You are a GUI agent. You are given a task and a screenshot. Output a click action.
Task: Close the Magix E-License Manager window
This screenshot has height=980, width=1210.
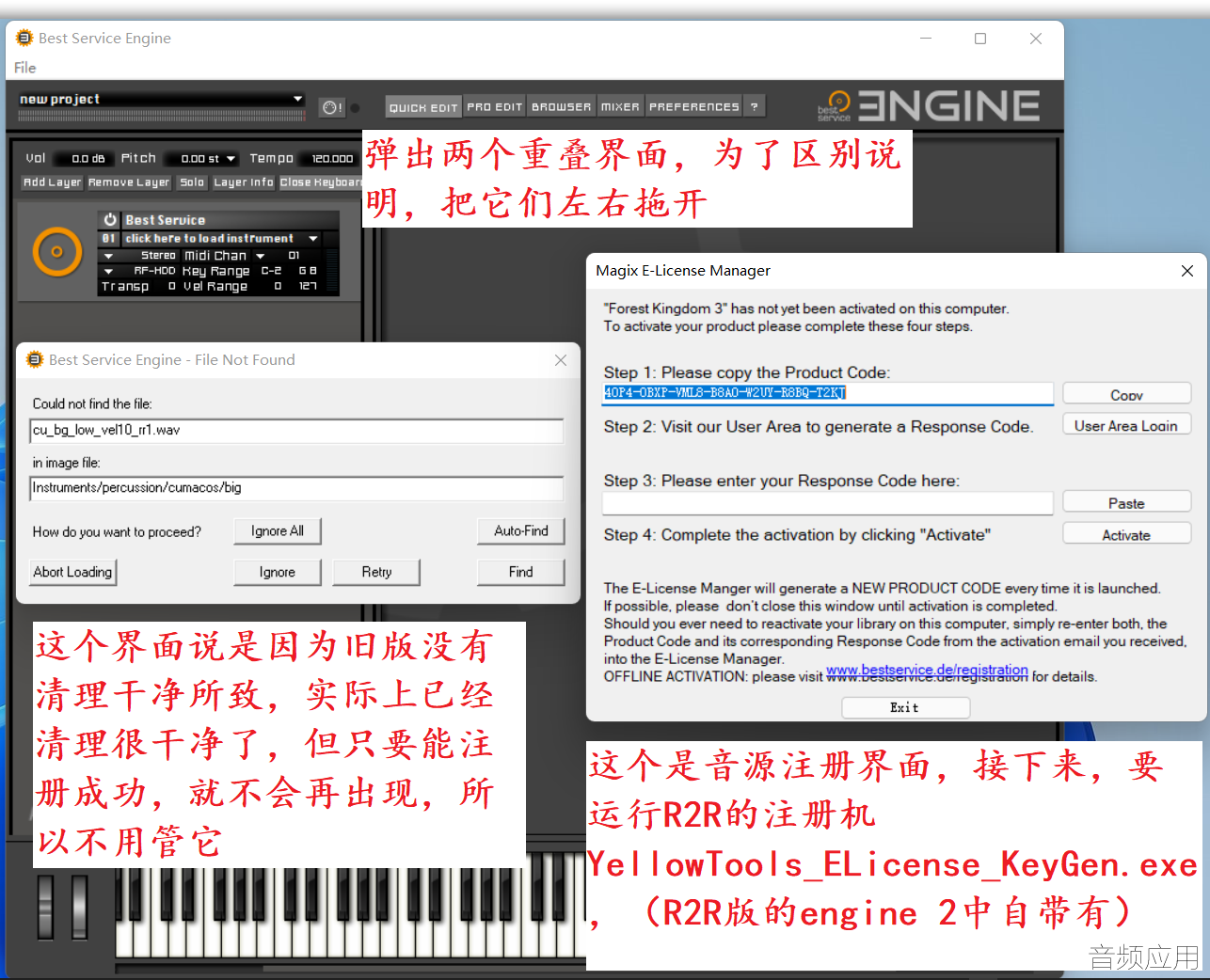coord(1187,271)
